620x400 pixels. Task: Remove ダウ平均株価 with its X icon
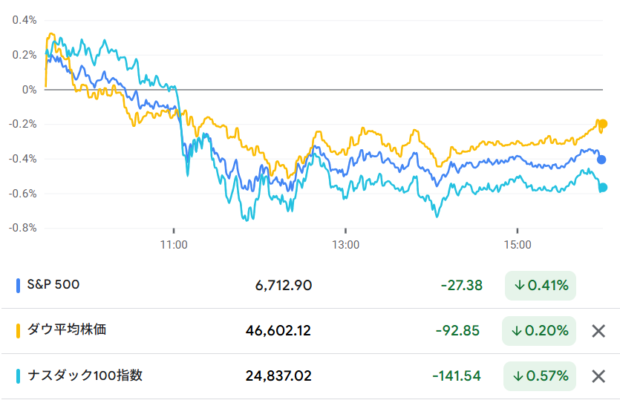[x=598, y=331]
